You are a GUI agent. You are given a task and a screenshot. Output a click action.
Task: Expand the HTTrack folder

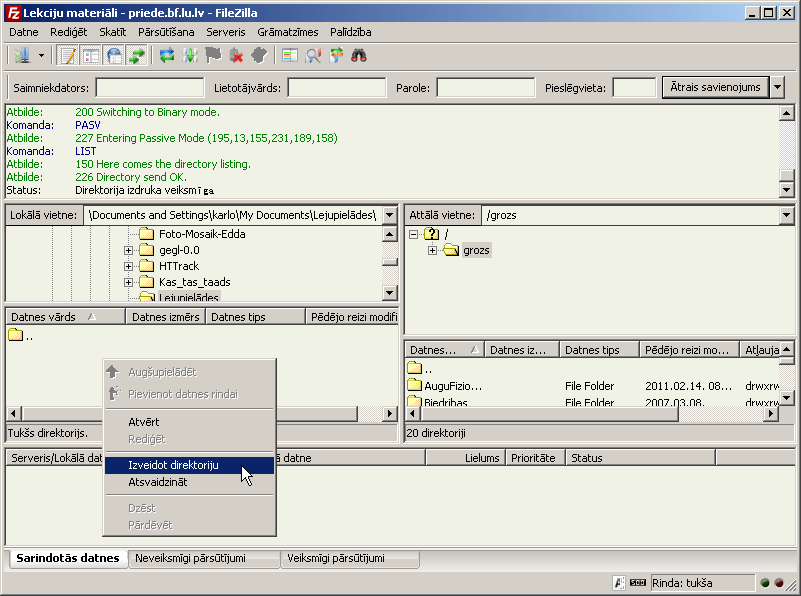tap(128, 266)
